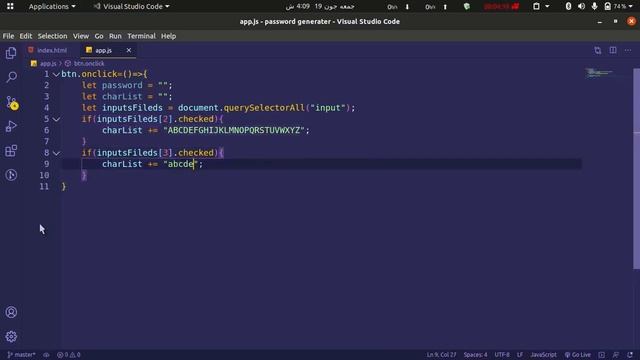Viewport: 640px width, 360px height.
Task: Open the Run and Debug view
Action: coord(11,127)
